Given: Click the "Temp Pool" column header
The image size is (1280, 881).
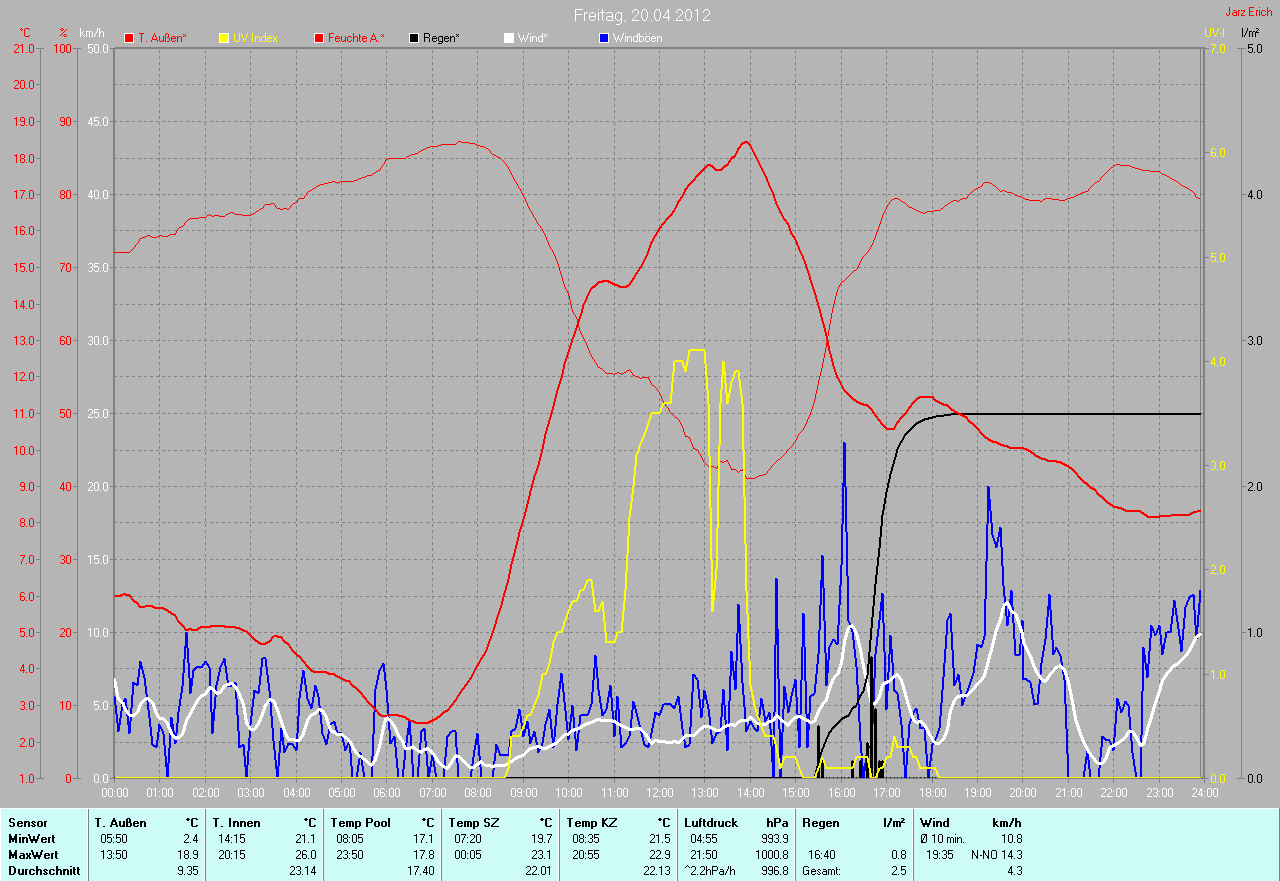Looking at the screenshot, I should coord(359,823).
